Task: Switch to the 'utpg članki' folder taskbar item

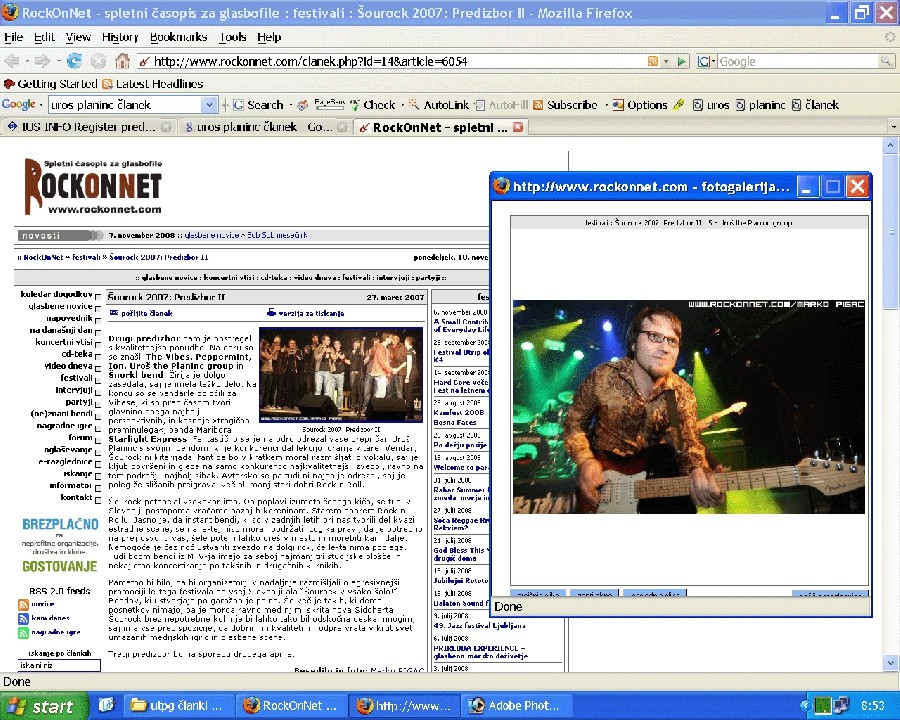Action: [x=178, y=706]
